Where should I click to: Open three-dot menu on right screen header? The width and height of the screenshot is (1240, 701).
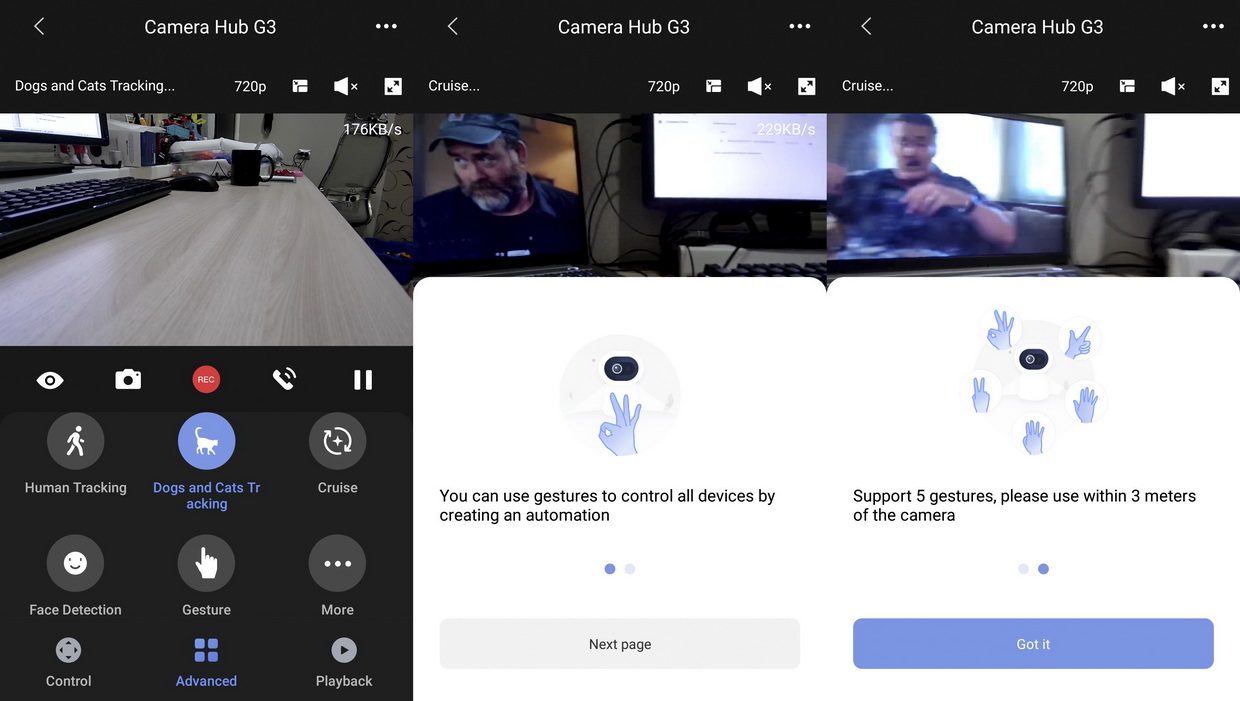pos(1213,27)
